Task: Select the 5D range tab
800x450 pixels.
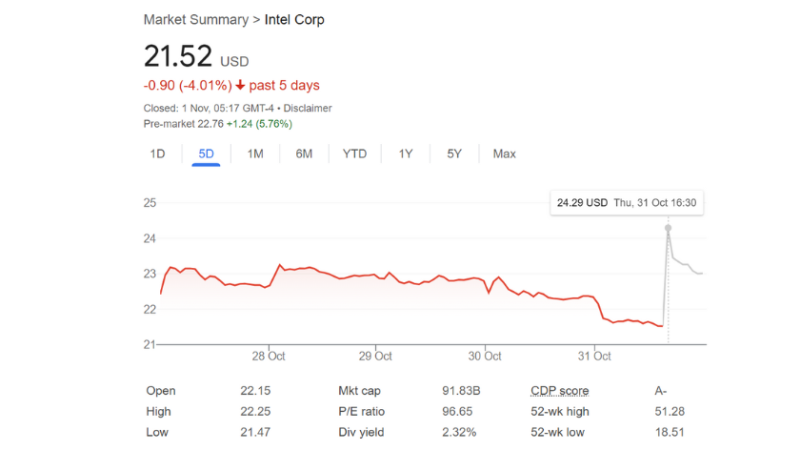Action: tap(206, 154)
